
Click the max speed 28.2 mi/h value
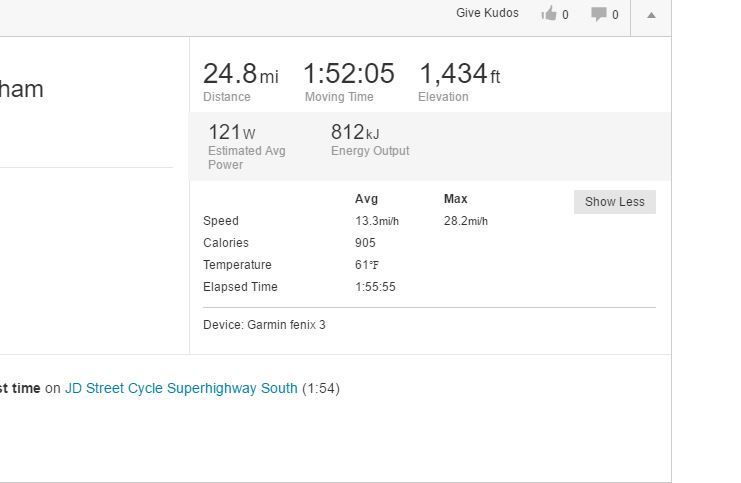click(465, 221)
